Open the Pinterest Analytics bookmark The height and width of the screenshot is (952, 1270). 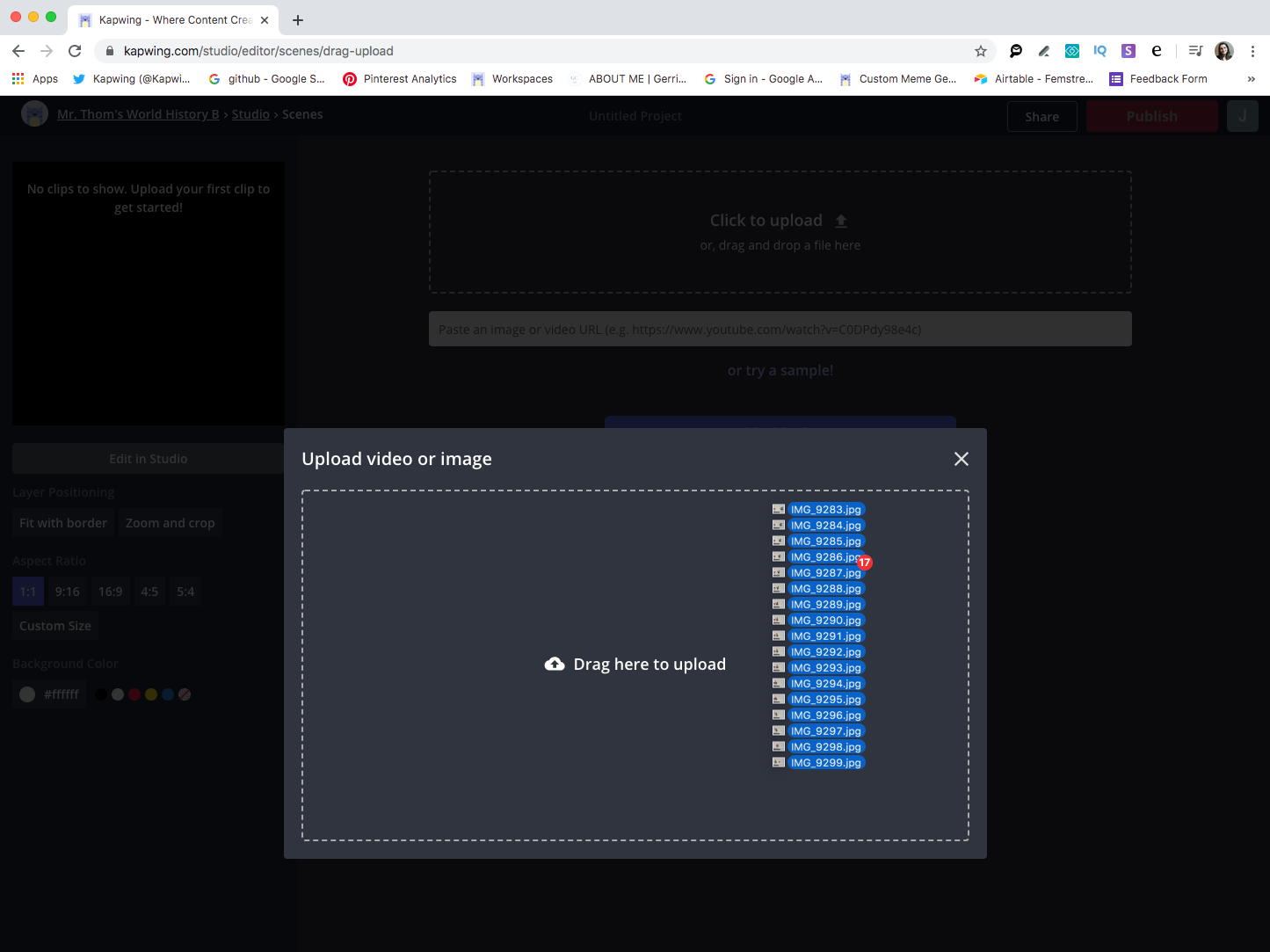point(400,79)
